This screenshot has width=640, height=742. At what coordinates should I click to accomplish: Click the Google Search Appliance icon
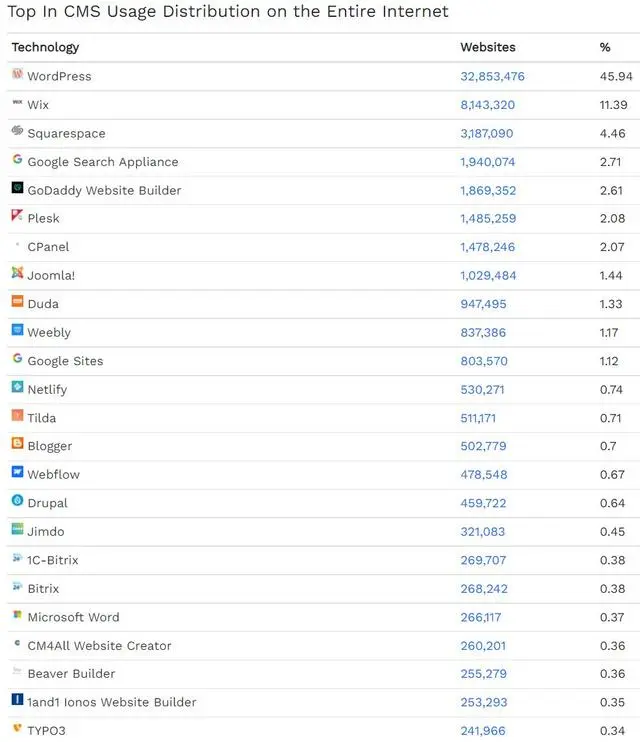point(18,159)
